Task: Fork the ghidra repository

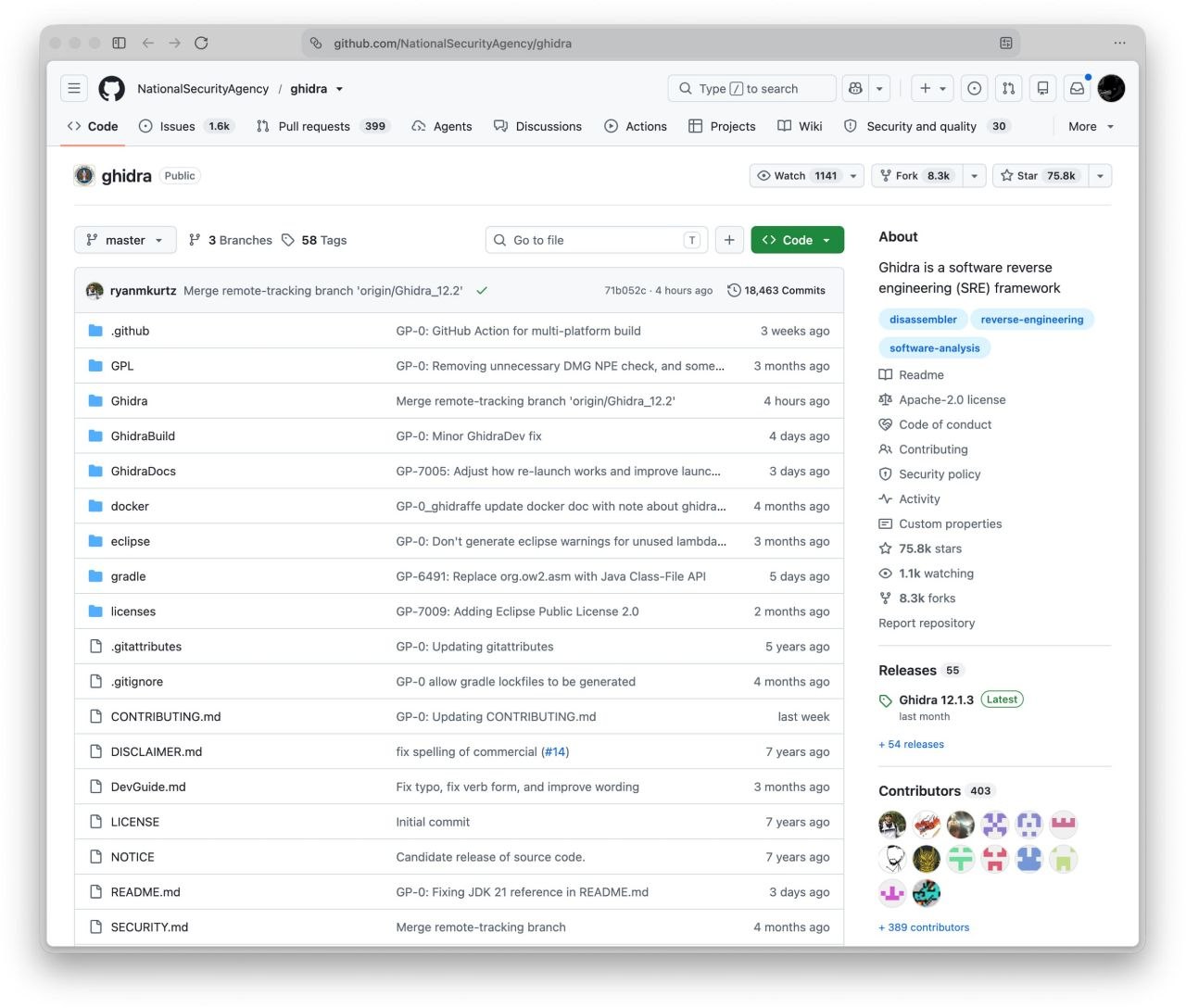Action: (x=915, y=176)
